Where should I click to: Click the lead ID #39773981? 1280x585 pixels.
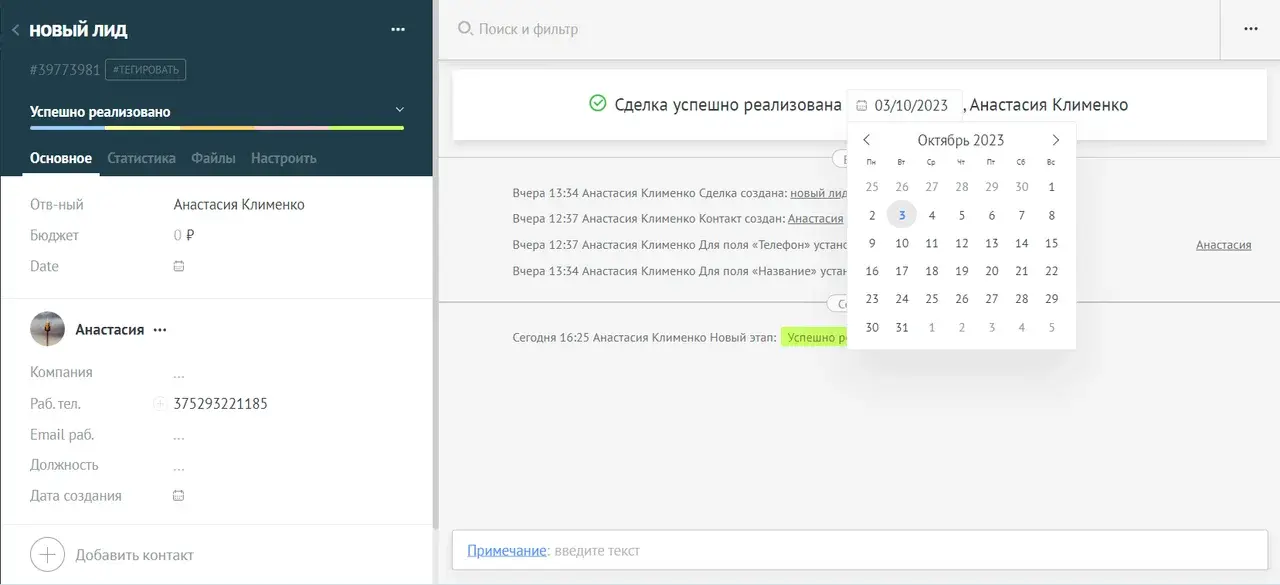(65, 70)
